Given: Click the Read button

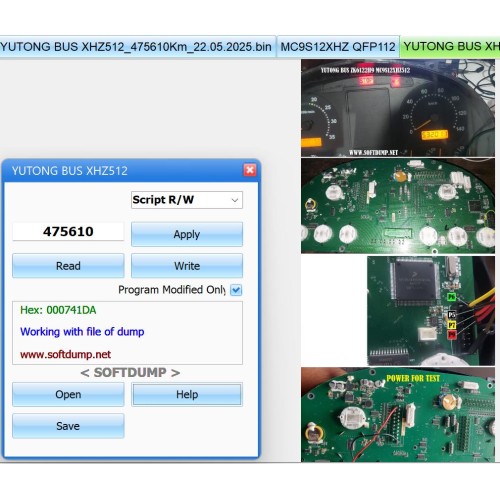Looking at the screenshot, I should (68, 266).
